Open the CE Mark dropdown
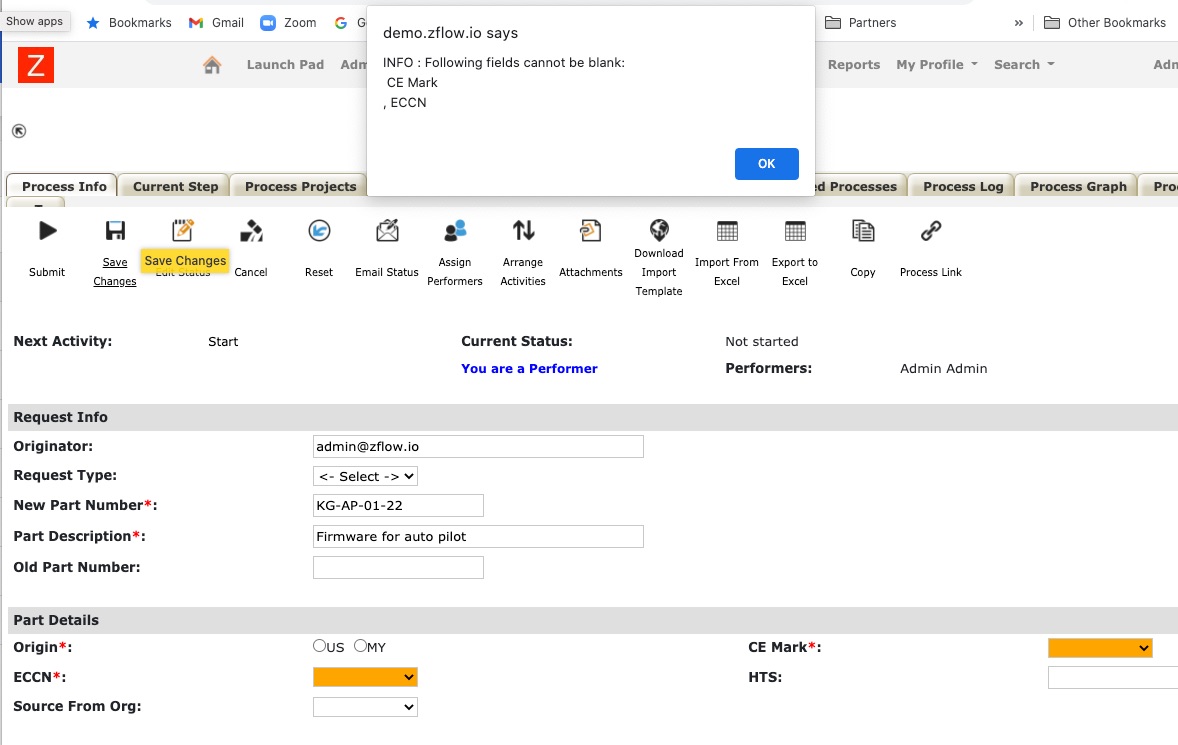 pyautogui.click(x=1100, y=647)
